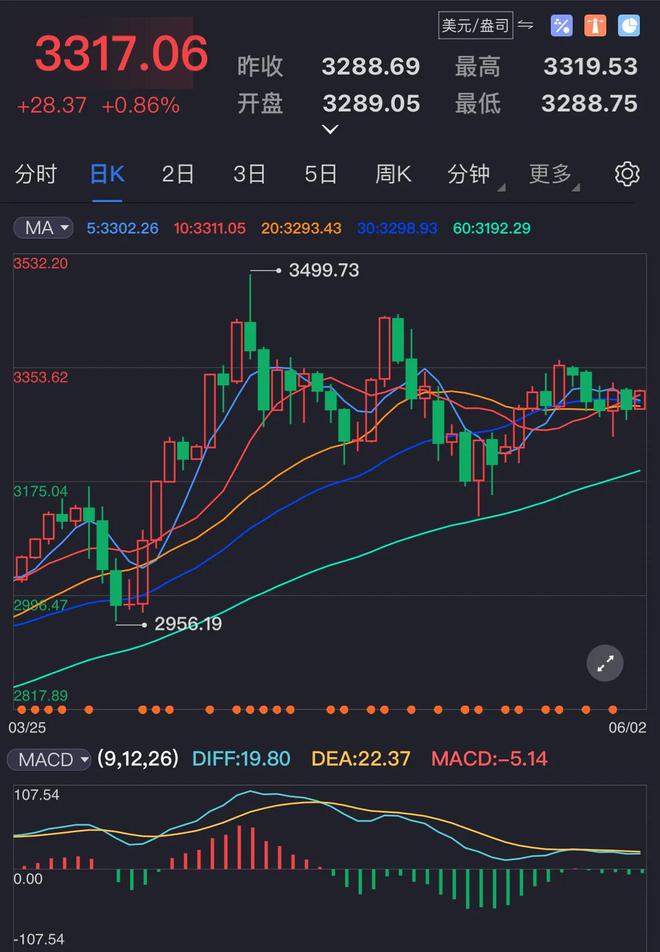
Task: Tap the 03/25 start date label
Action: tap(27, 727)
